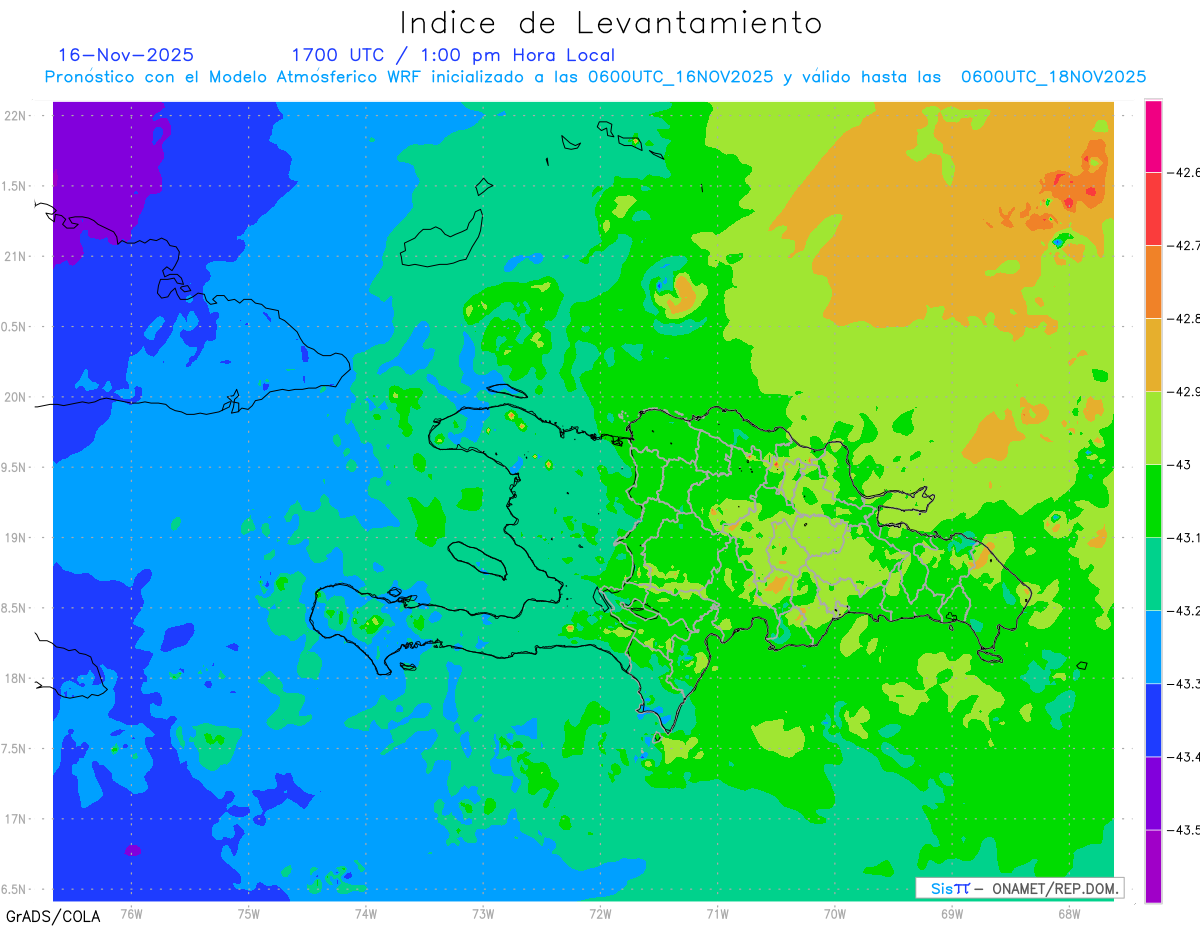Click the "70W" longitude axis label
This screenshot has width=1200, height=927.
click(835, 913)
